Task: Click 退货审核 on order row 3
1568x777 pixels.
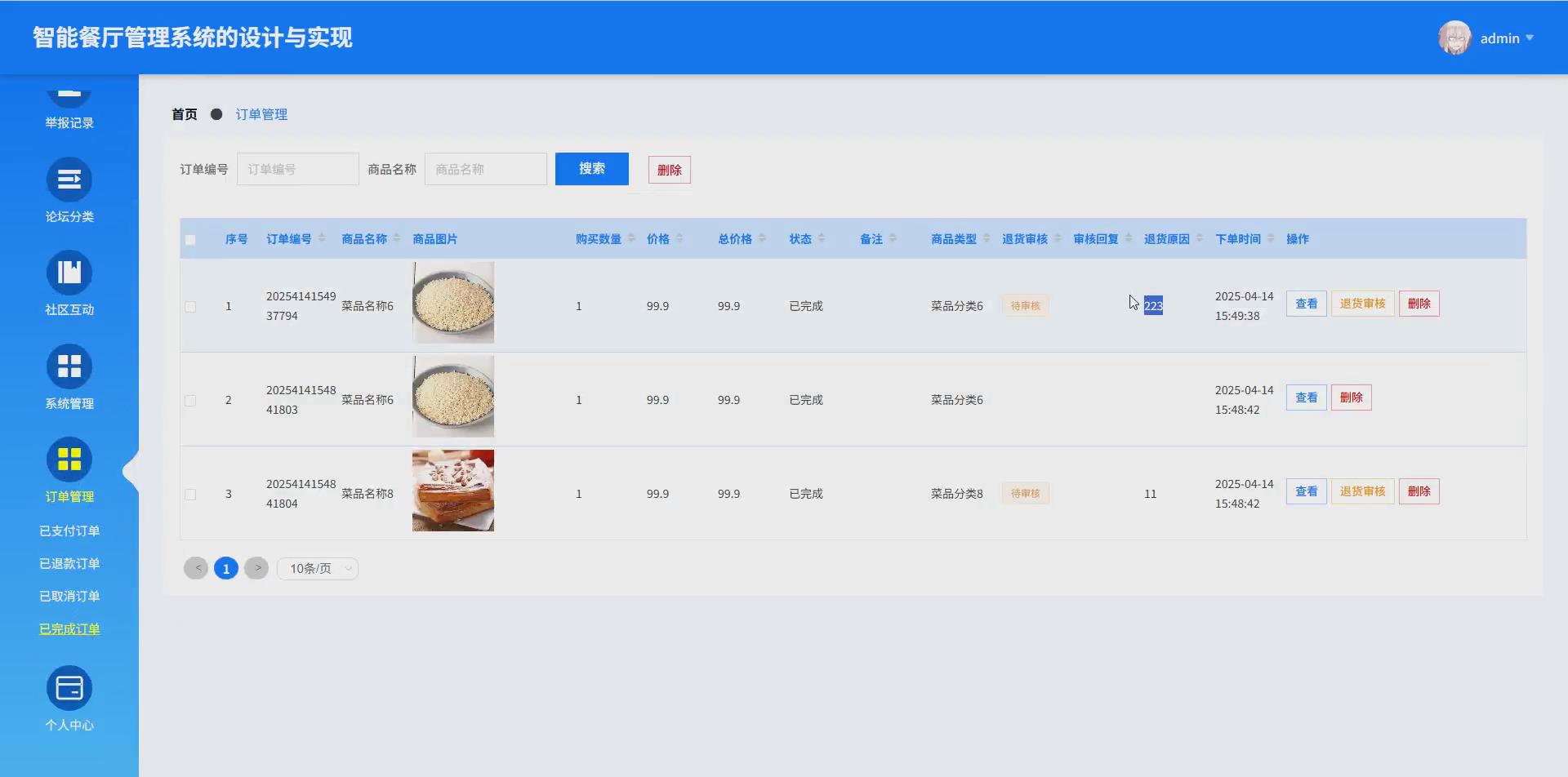Action: tap(1361, 491)
